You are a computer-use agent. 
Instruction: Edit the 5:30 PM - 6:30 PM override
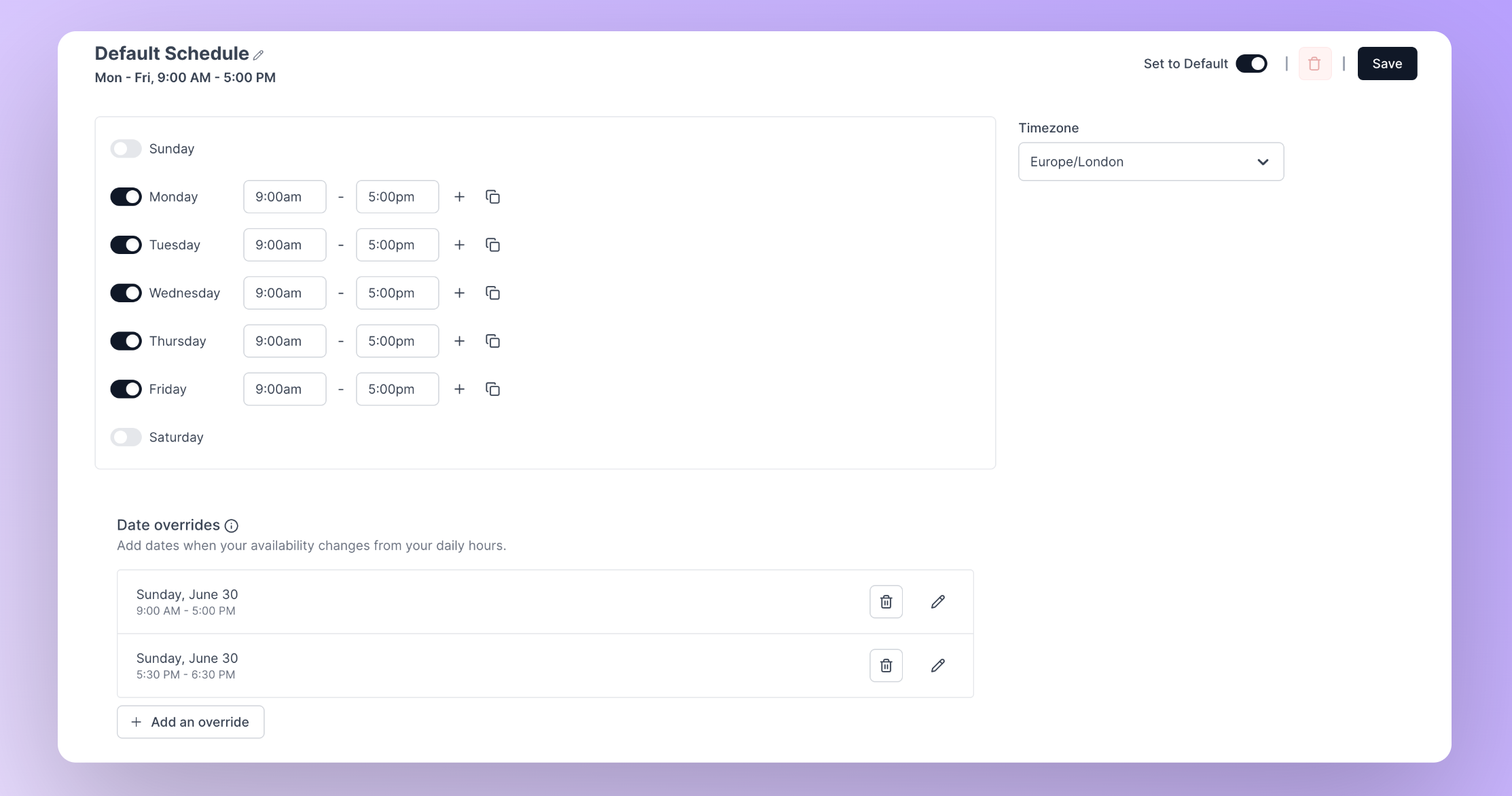pos(937,666)
